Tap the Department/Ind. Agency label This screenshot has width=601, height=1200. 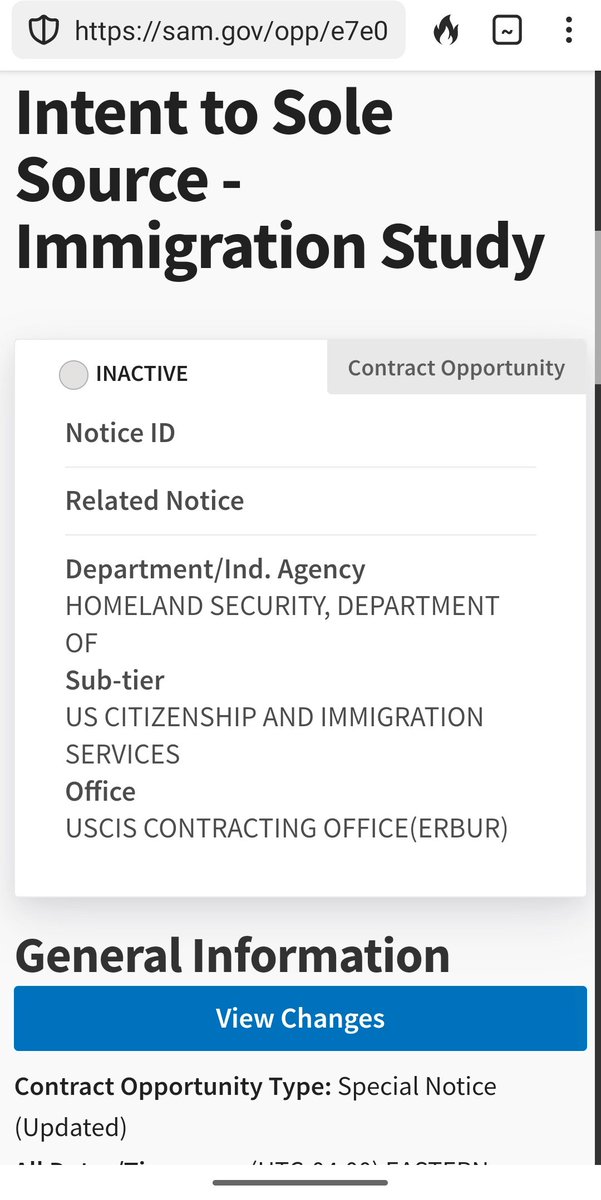pos(215,569)
